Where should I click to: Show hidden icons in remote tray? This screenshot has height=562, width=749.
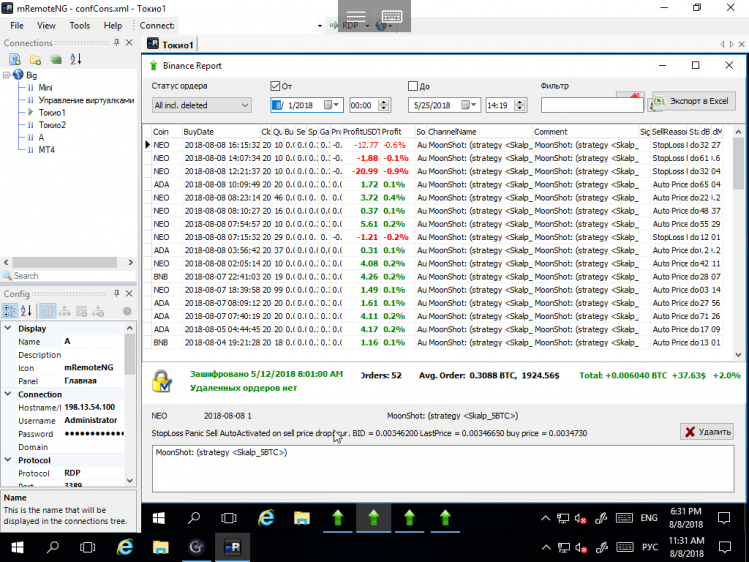(545, 518)
